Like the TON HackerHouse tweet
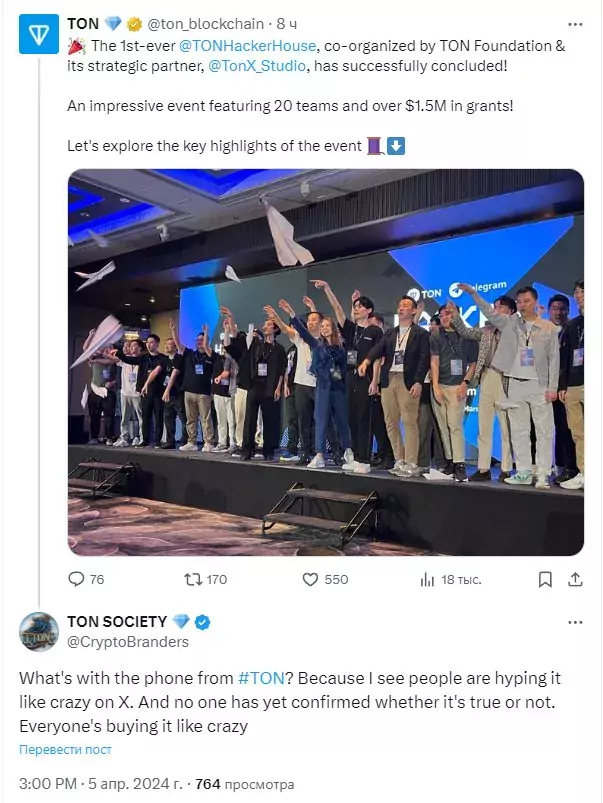 (x=311, y=579)
